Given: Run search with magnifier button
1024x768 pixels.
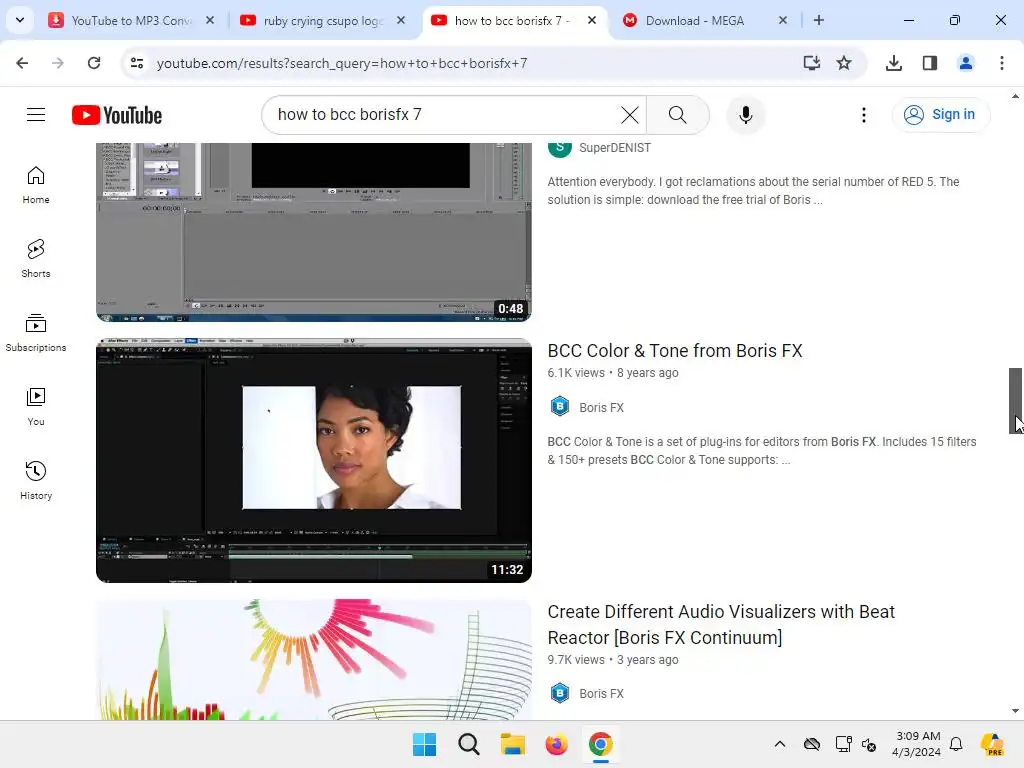Looking at the screenshot, I should click(x=677, y=115).
